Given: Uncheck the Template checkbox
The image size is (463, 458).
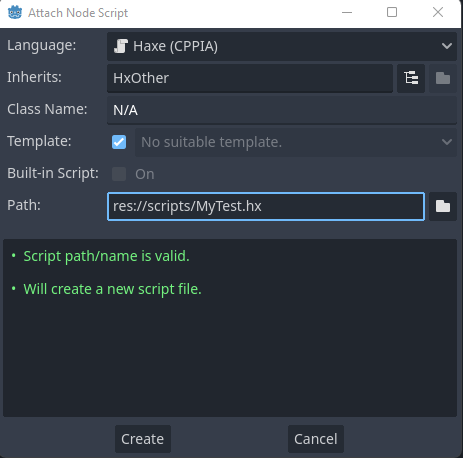Looking at the screenshot, I should coord(119,142).
